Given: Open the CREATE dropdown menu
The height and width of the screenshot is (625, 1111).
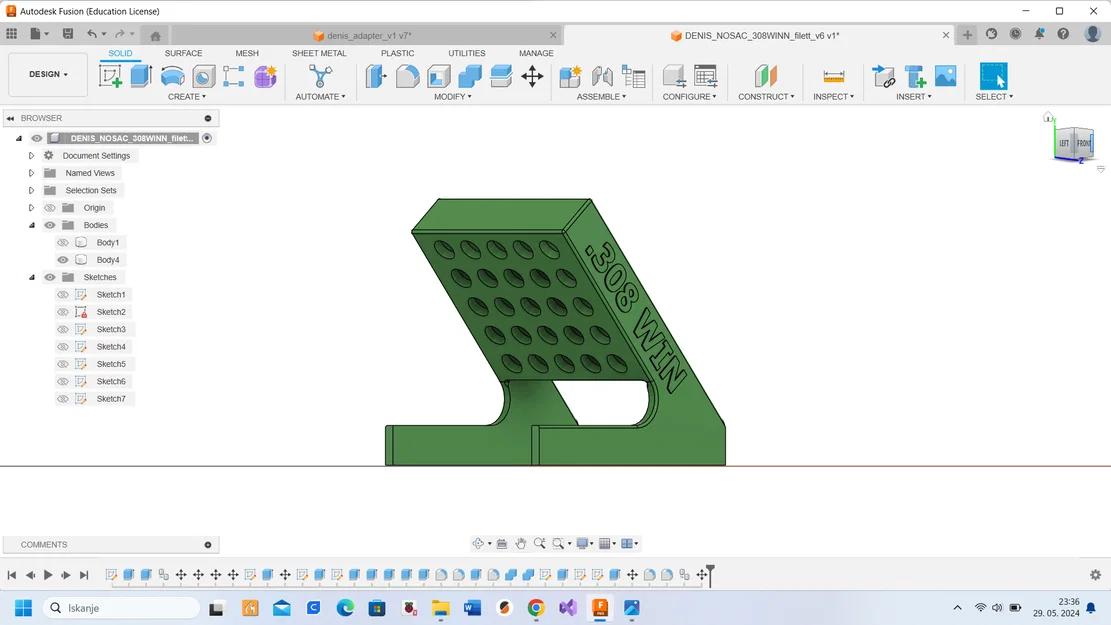Looking at the screenshot, I should tap(187, 96).
